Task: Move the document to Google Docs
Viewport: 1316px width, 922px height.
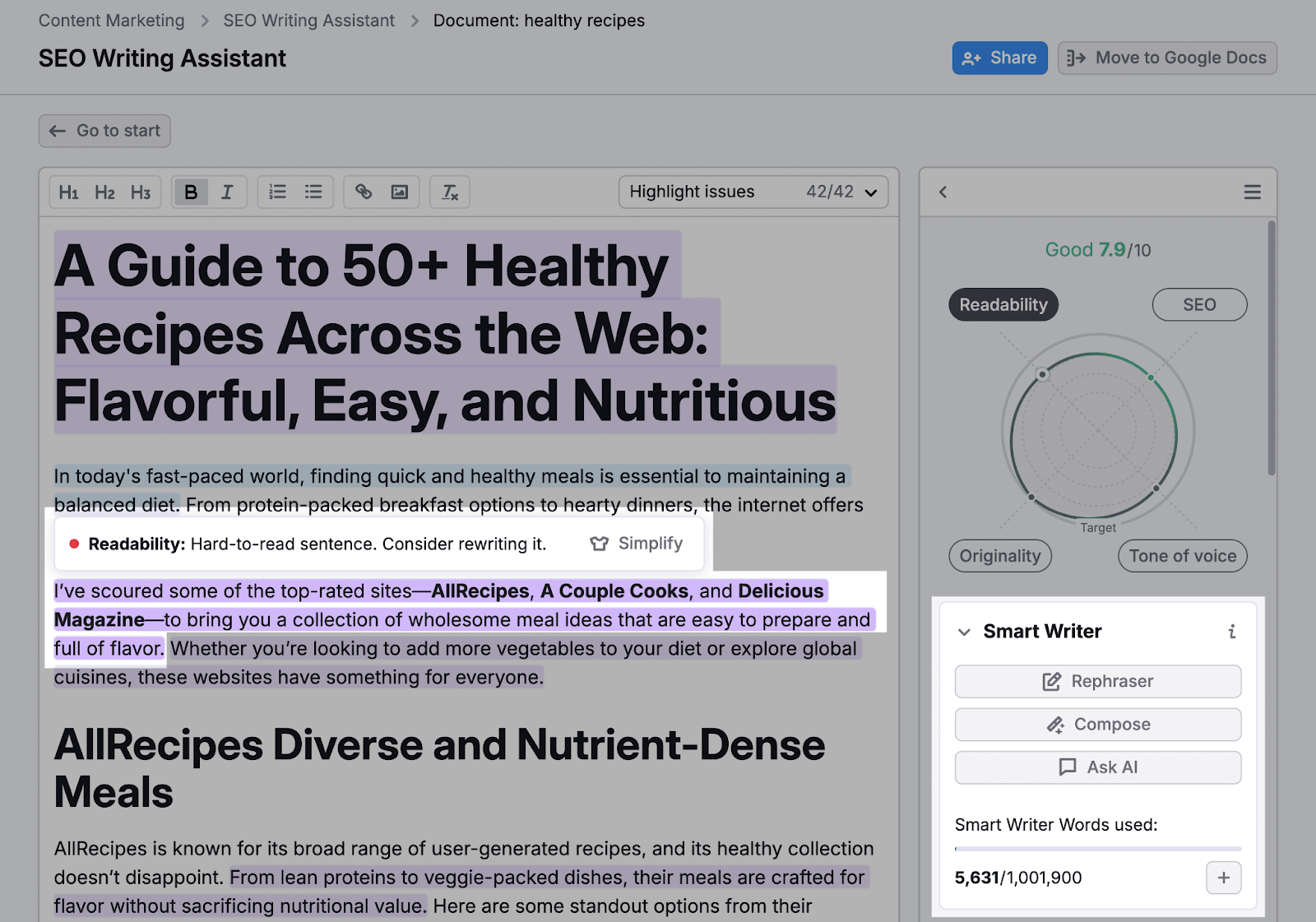Action: 1166,58
